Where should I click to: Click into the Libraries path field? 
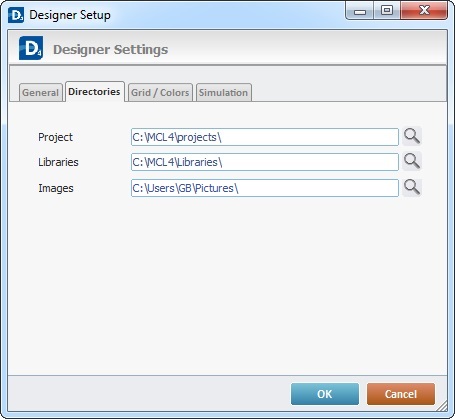[x=265, y=162]
